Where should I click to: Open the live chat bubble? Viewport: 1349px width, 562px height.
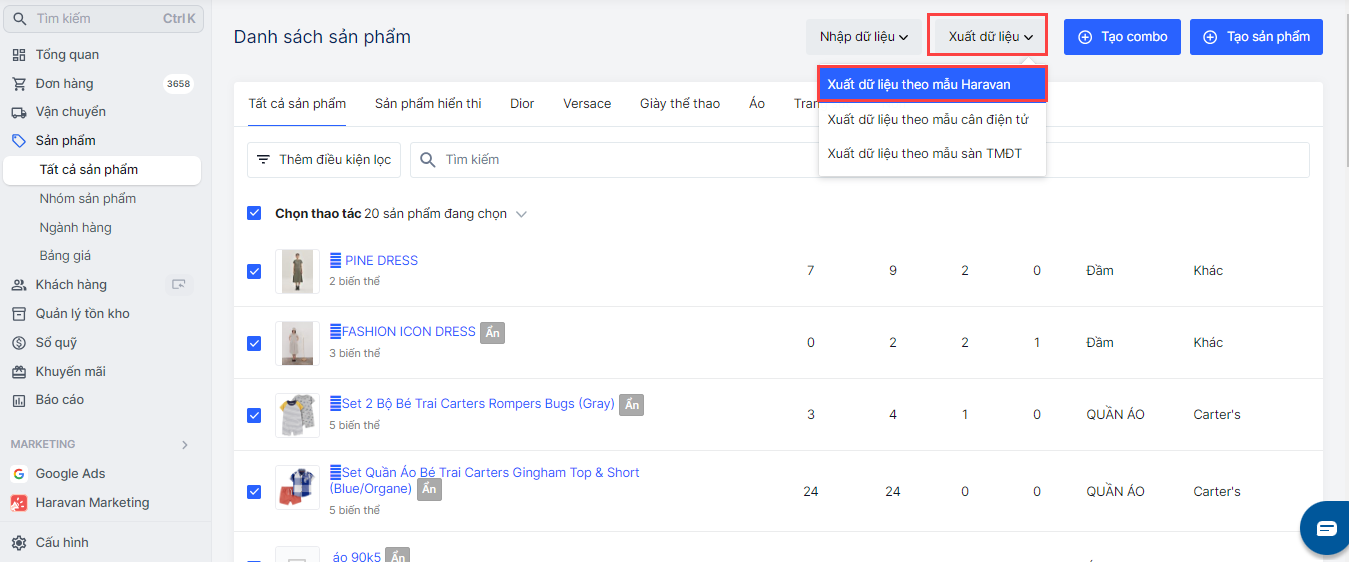click(x=1326, y=528)
